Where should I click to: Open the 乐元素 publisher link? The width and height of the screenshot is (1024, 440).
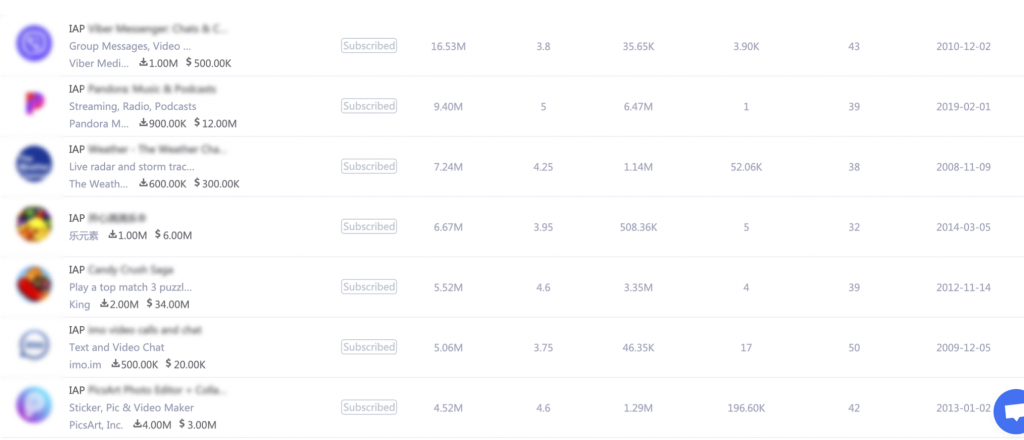click(84, 236)
